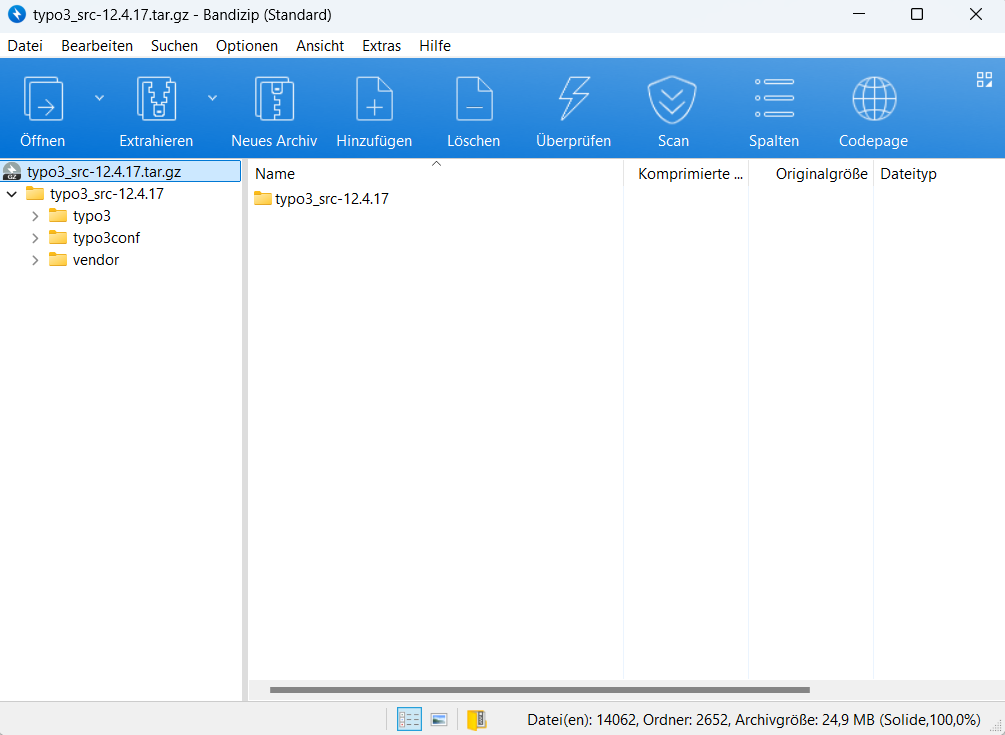The width and height of the screenshot is (1005, 735).
Task: Collapse the typo3_src-12.4.17 tree folder
Action: [x=12, y=194]
